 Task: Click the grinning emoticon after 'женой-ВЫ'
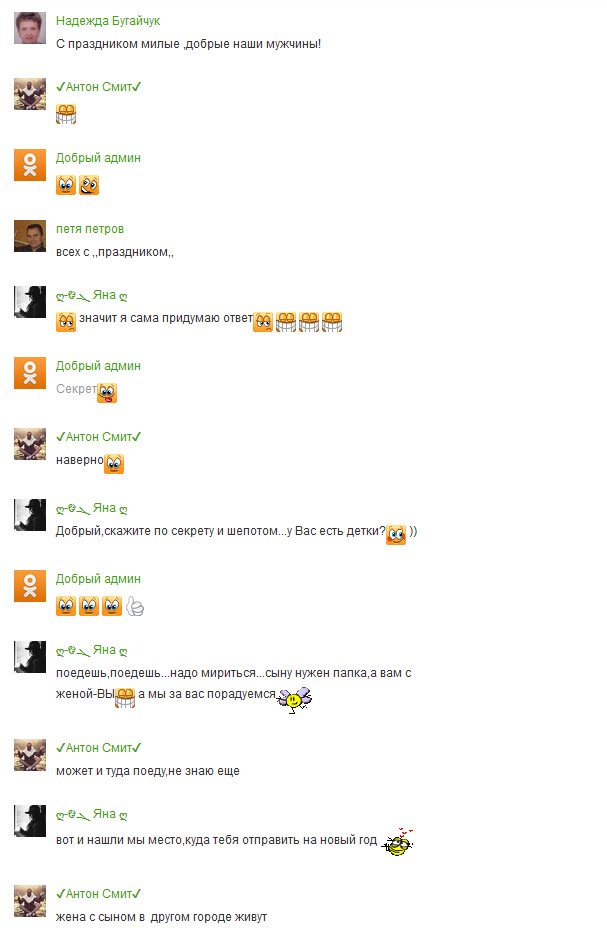[124, 698]
